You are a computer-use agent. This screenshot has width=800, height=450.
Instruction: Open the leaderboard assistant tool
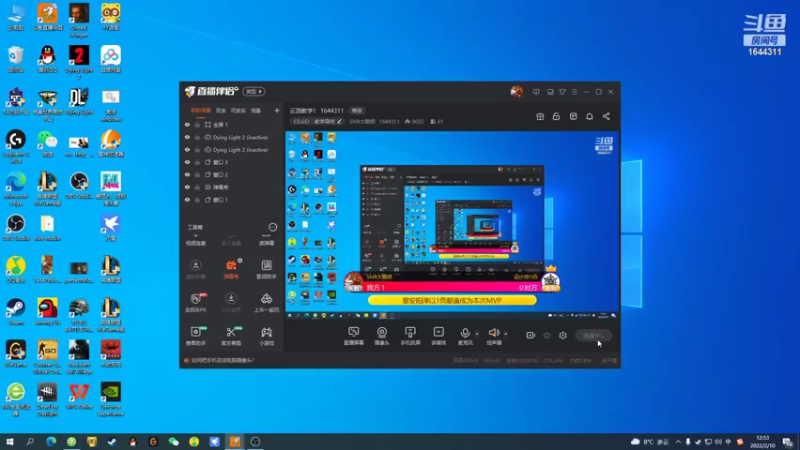click(195, 336)
